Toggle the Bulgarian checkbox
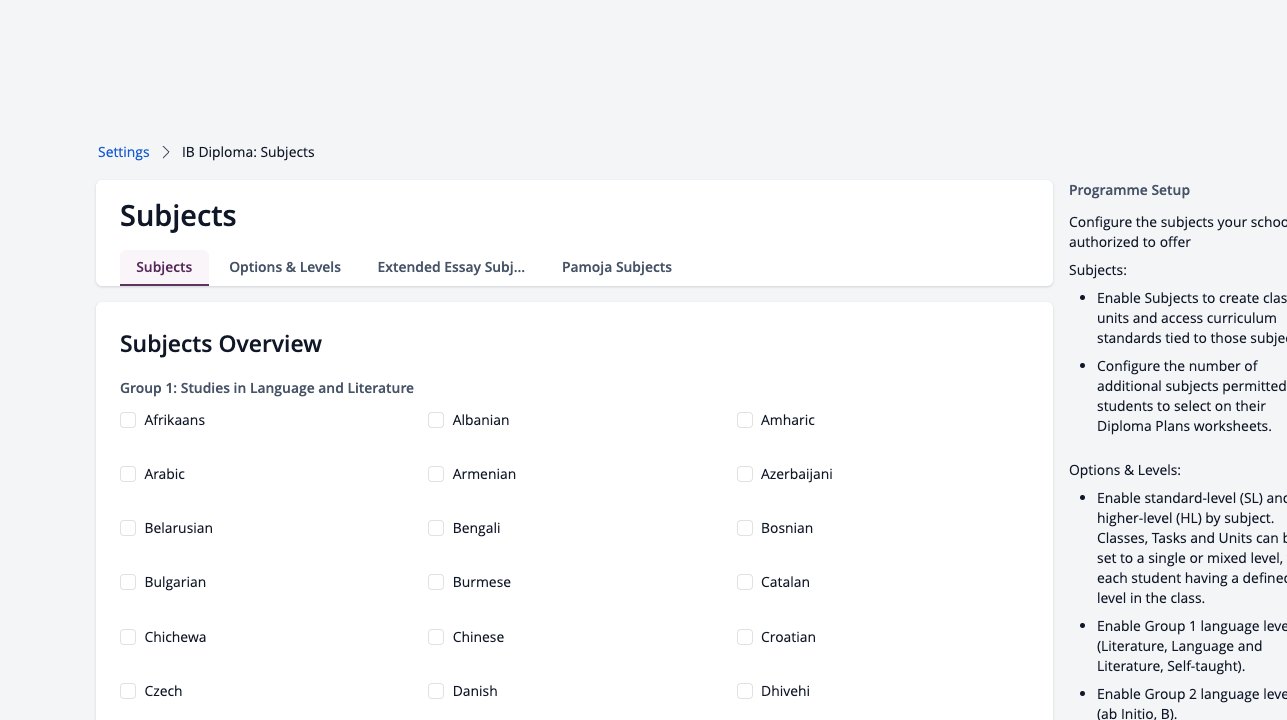The height and width of the screenshot is (720, 1287). (128, 582)
